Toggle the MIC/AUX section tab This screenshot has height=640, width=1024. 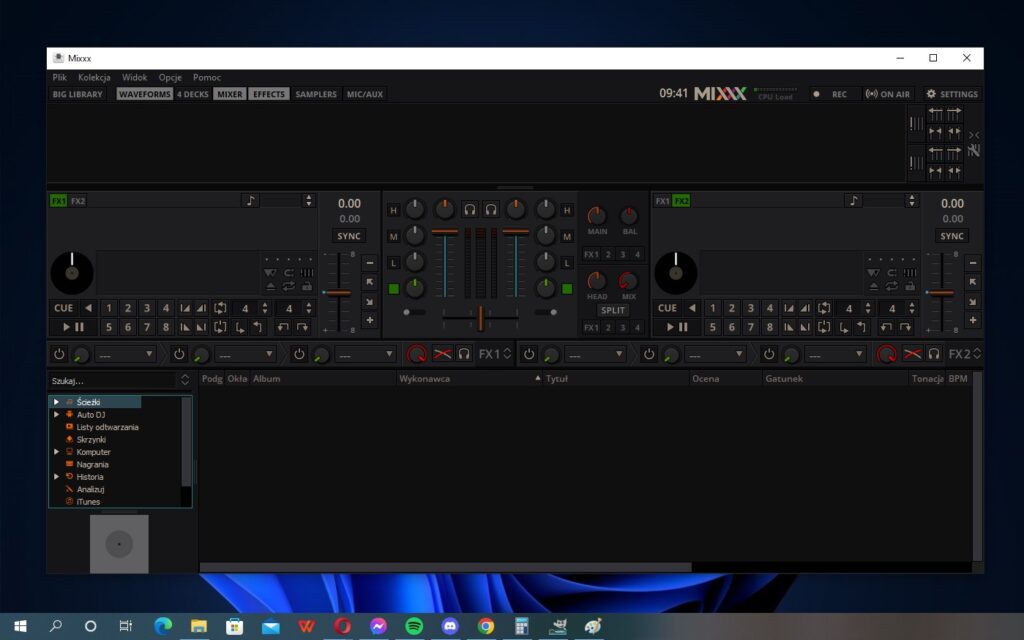pos(365,94)
